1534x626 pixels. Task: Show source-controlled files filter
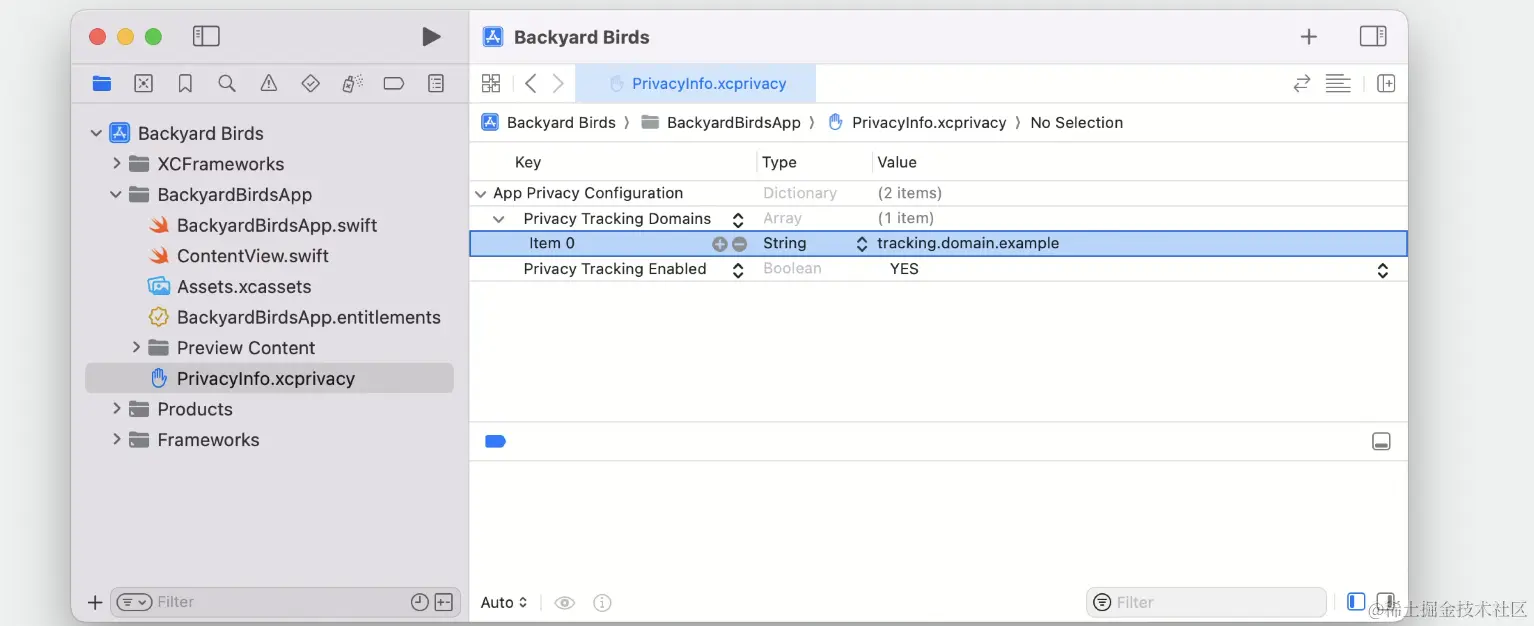[444, 602]
